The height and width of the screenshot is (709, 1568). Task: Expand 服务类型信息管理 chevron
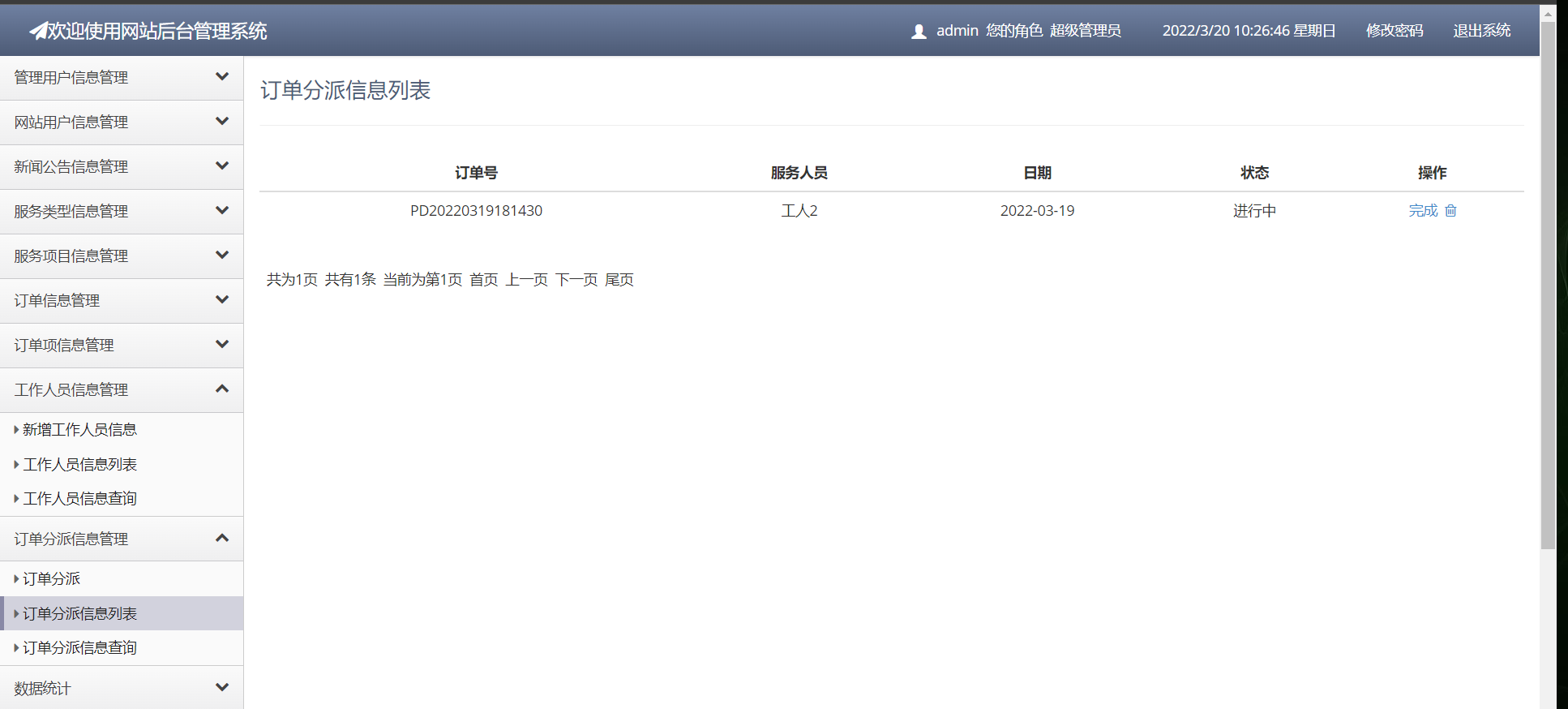(x=222, y=211)
